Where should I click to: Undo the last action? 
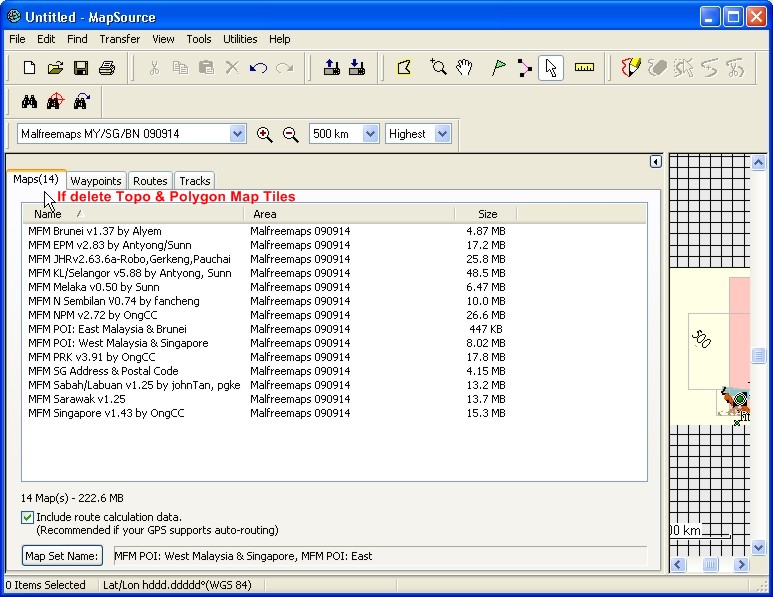pyautogui.click(x=258, y=68)
